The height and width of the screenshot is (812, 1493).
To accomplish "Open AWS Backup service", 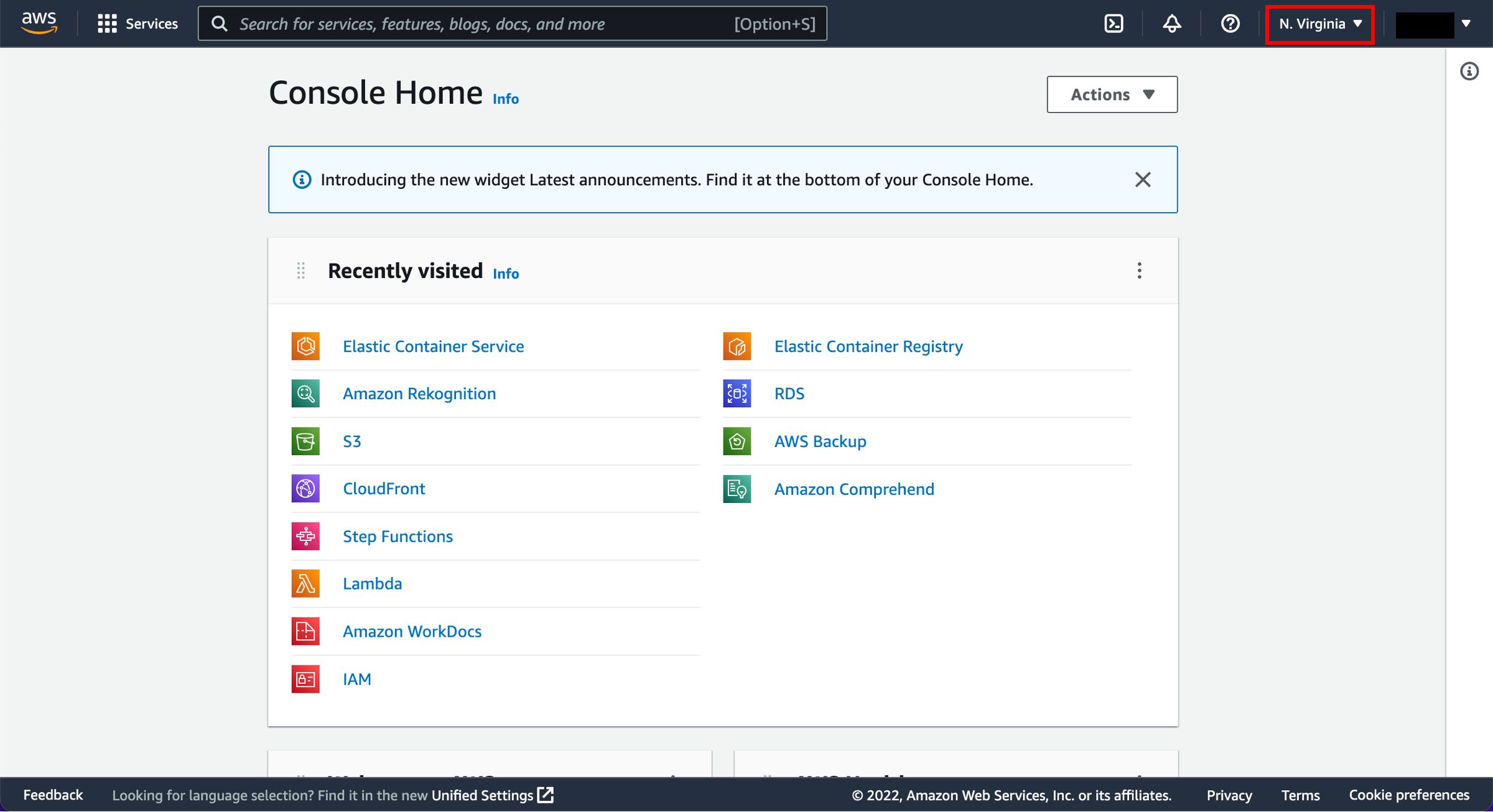I will point(819,441).
